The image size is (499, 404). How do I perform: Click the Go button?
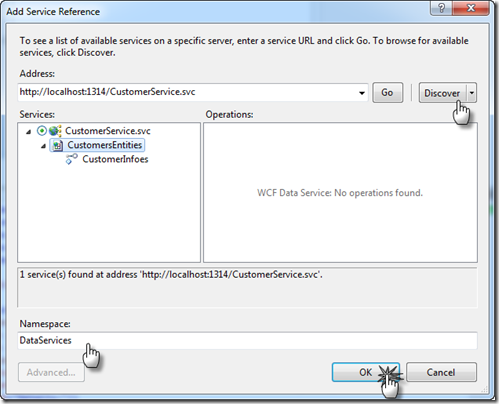click(387, 93)
